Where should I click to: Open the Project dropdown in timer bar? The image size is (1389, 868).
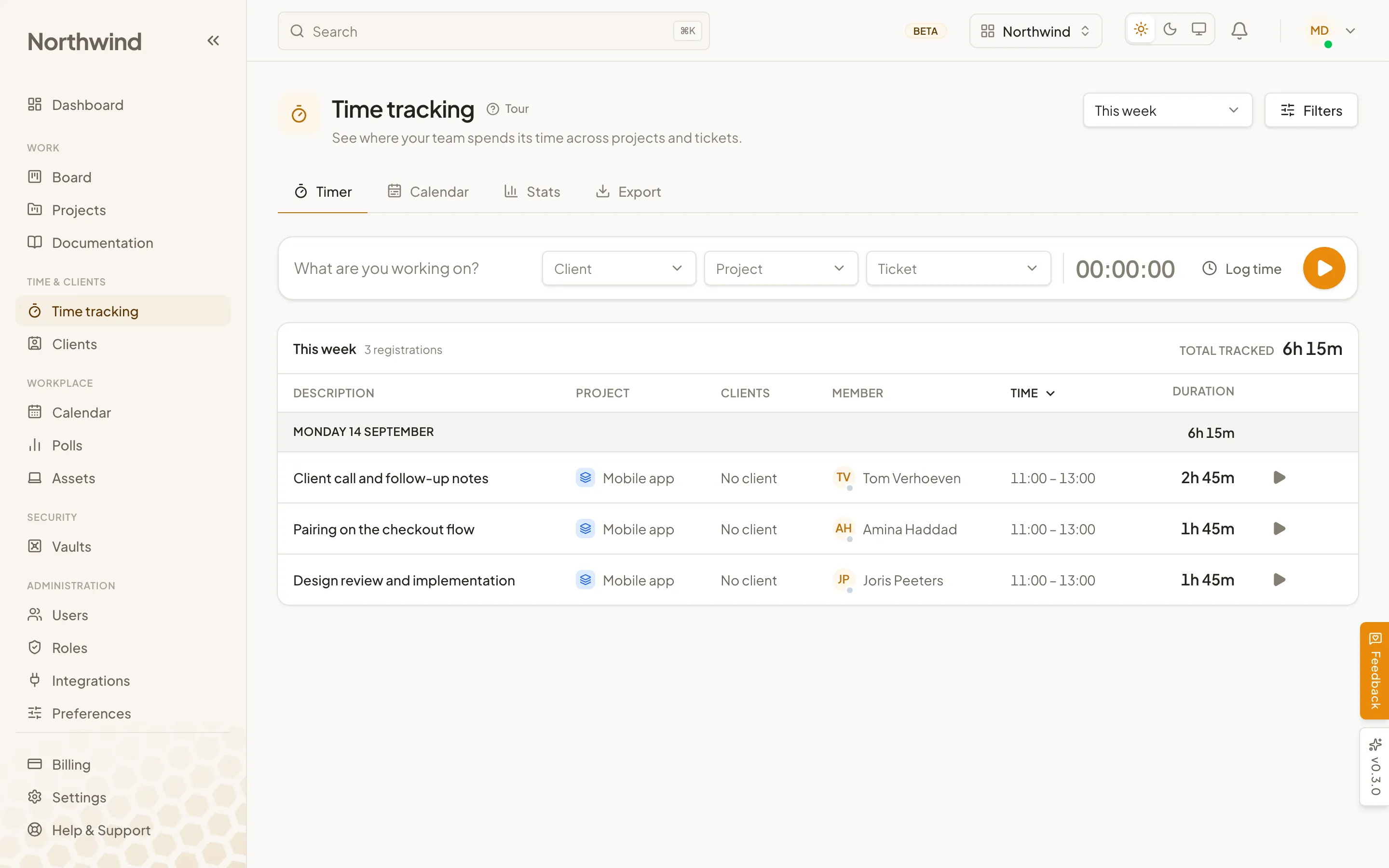click(781, 268)
